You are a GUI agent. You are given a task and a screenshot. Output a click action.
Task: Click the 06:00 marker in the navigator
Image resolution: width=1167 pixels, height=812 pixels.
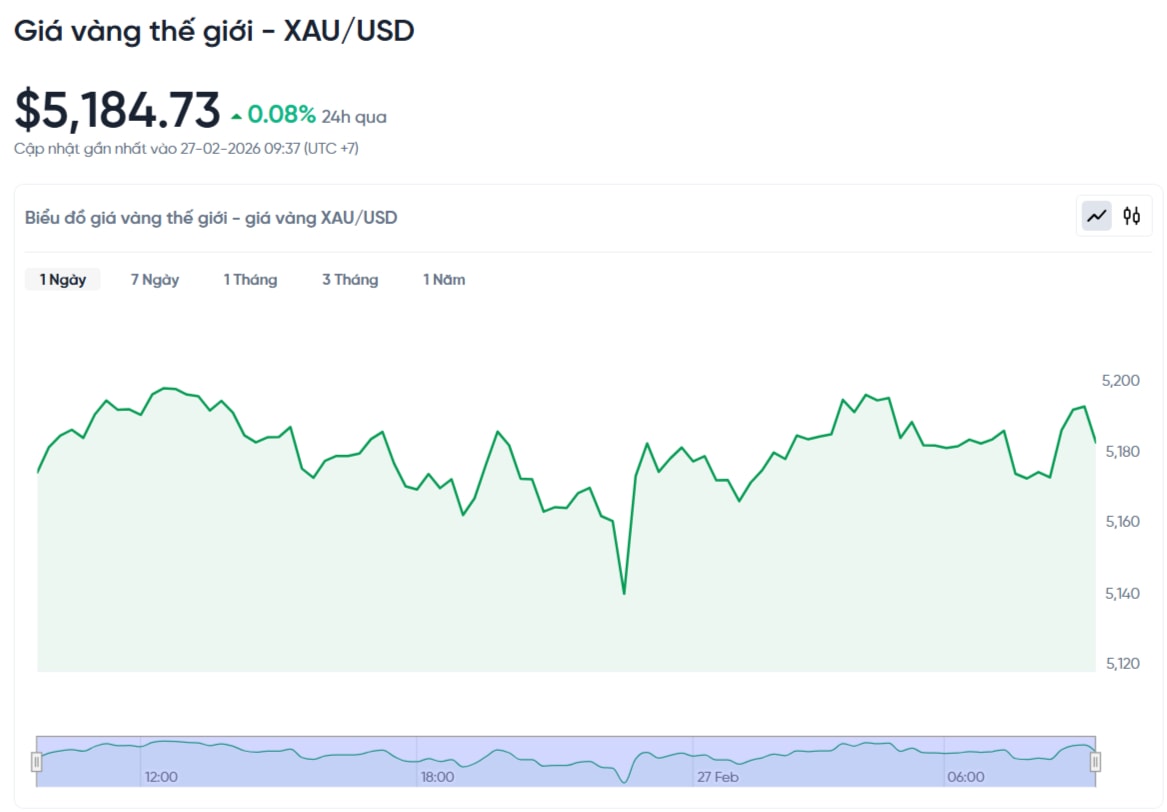[965, 777]
